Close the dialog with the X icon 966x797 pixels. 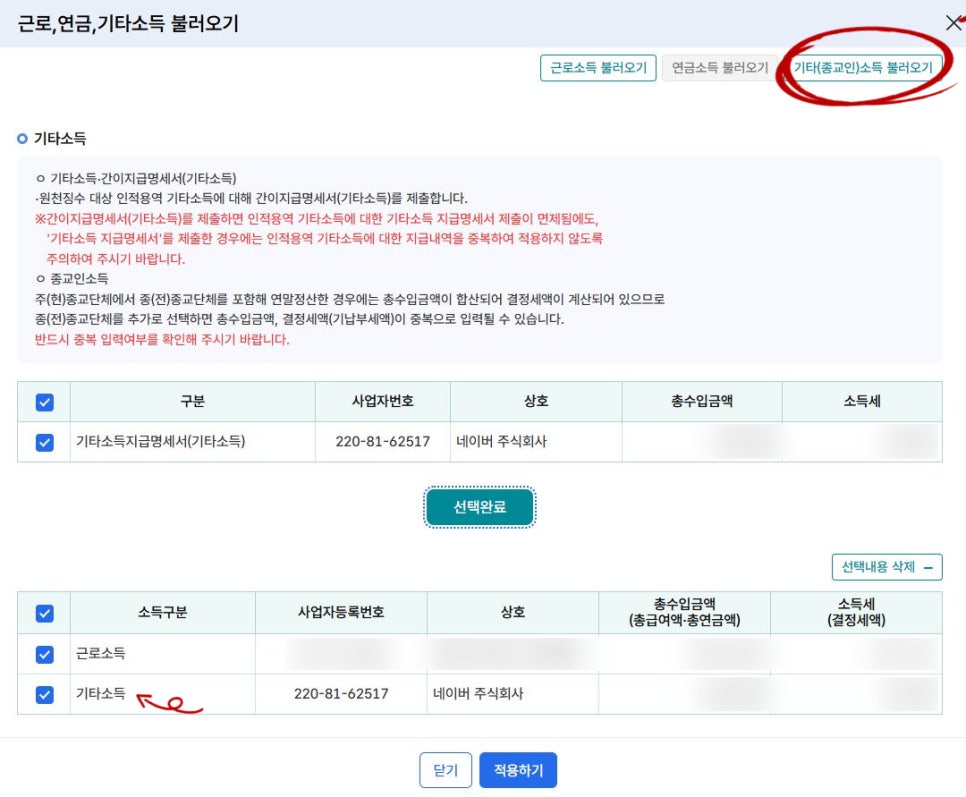coord(954,20)
